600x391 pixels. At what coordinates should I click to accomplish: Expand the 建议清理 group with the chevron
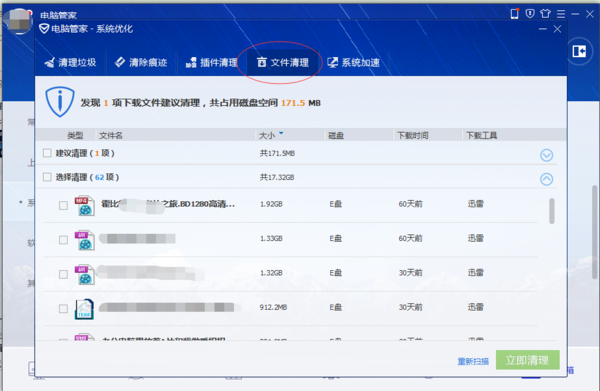(x=546, y=155)
